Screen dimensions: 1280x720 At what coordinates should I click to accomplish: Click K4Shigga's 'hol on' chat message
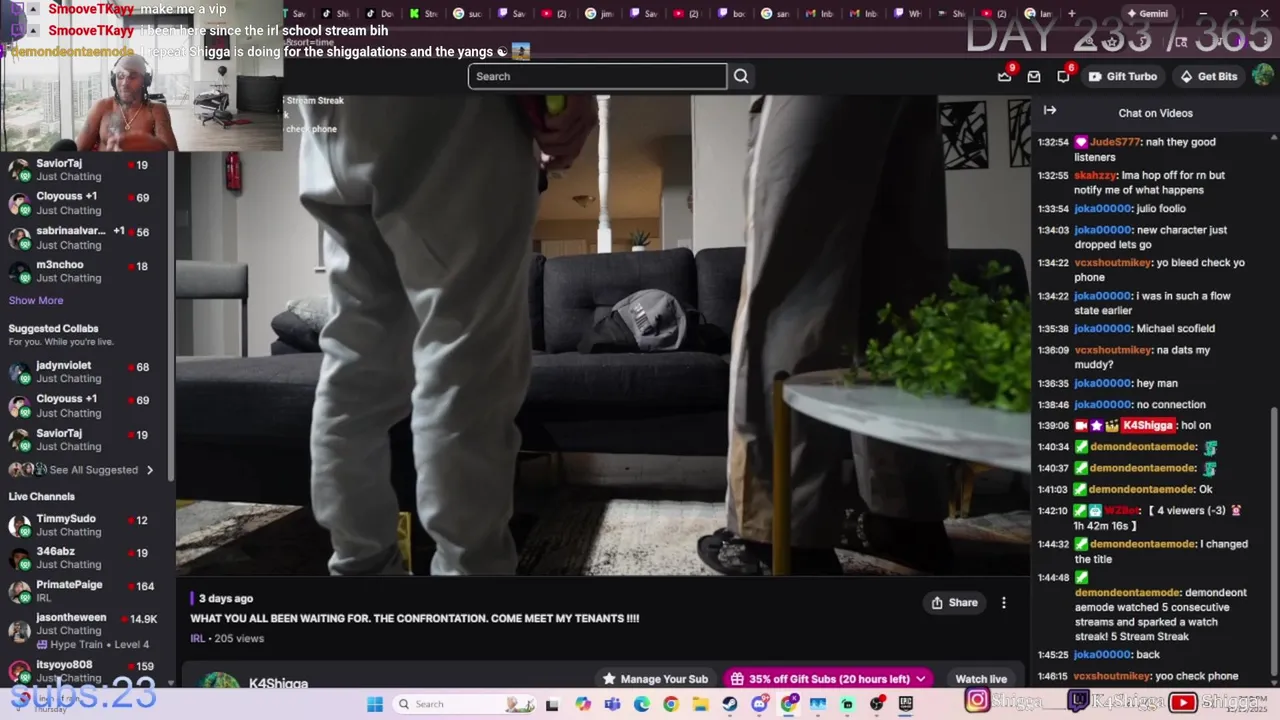[x=1196, y=426]
